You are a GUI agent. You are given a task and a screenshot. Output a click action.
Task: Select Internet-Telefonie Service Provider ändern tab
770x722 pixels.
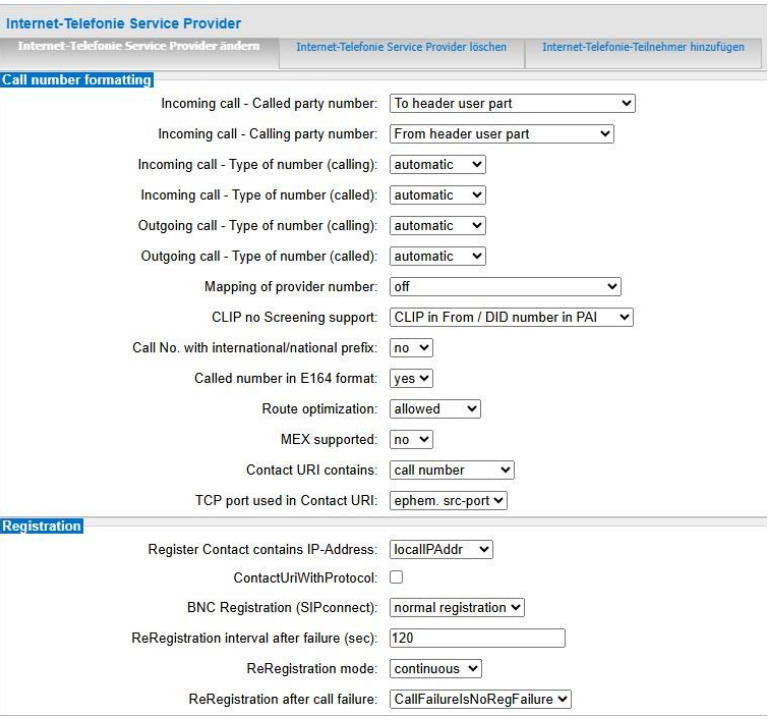tap(140, 48)
